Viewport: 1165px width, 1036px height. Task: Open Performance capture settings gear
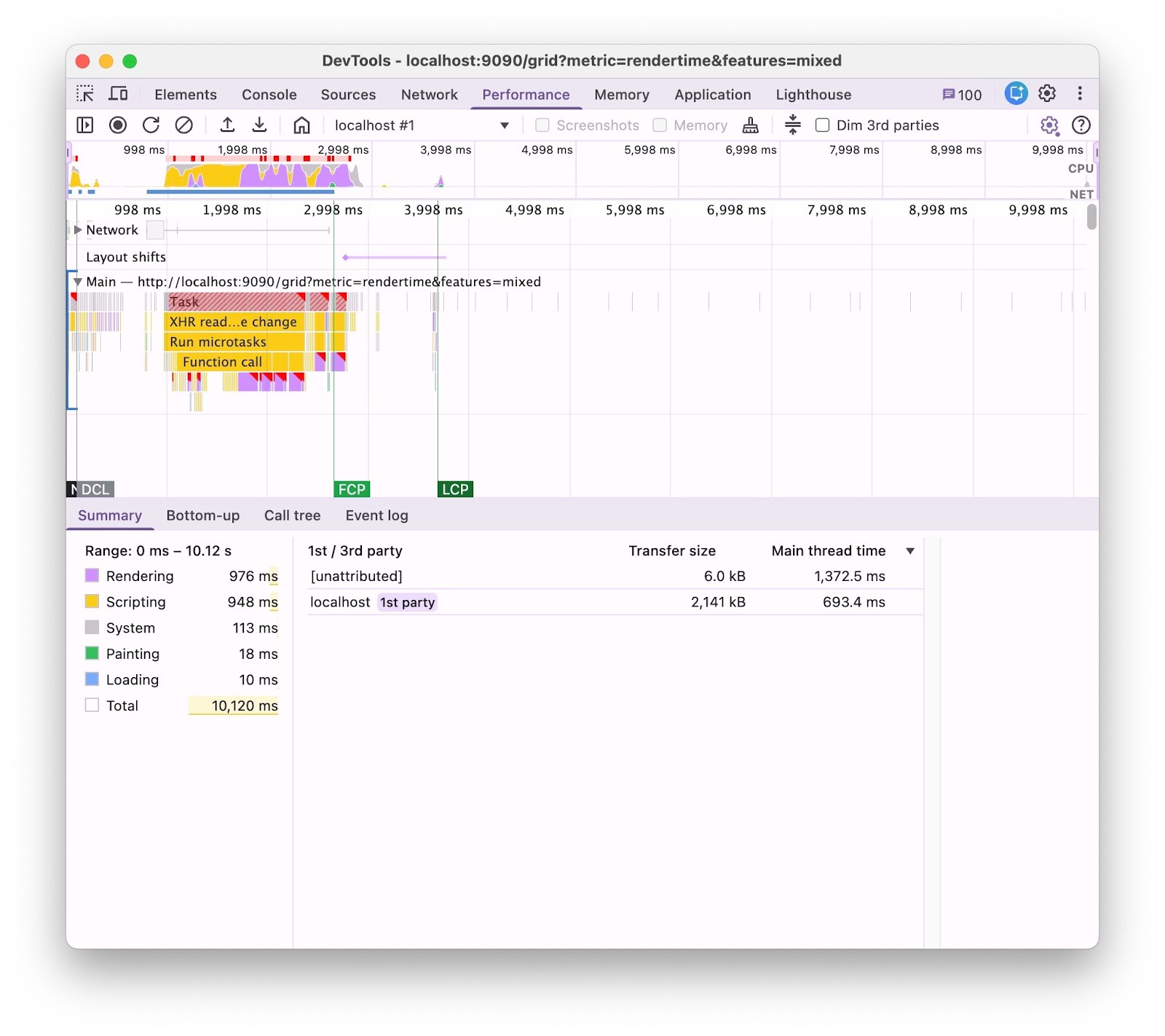(x=1048, y=125)
